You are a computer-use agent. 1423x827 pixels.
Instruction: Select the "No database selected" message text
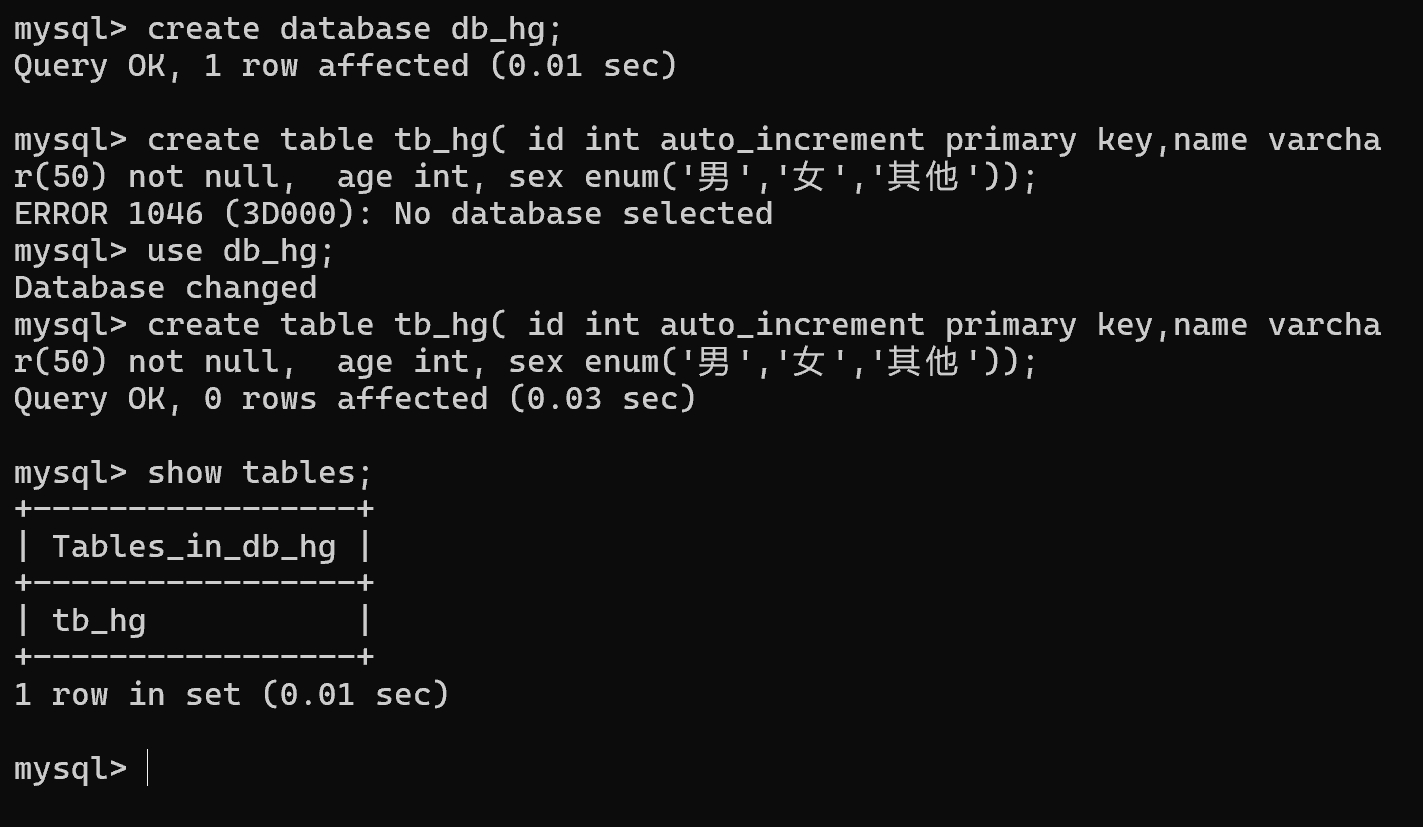tap(582, 213)
